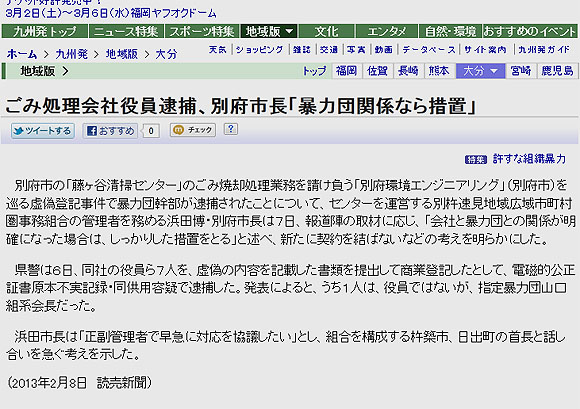580x409 pixels.
Task: Click the mixi チェック button
Action: (193, 130)
